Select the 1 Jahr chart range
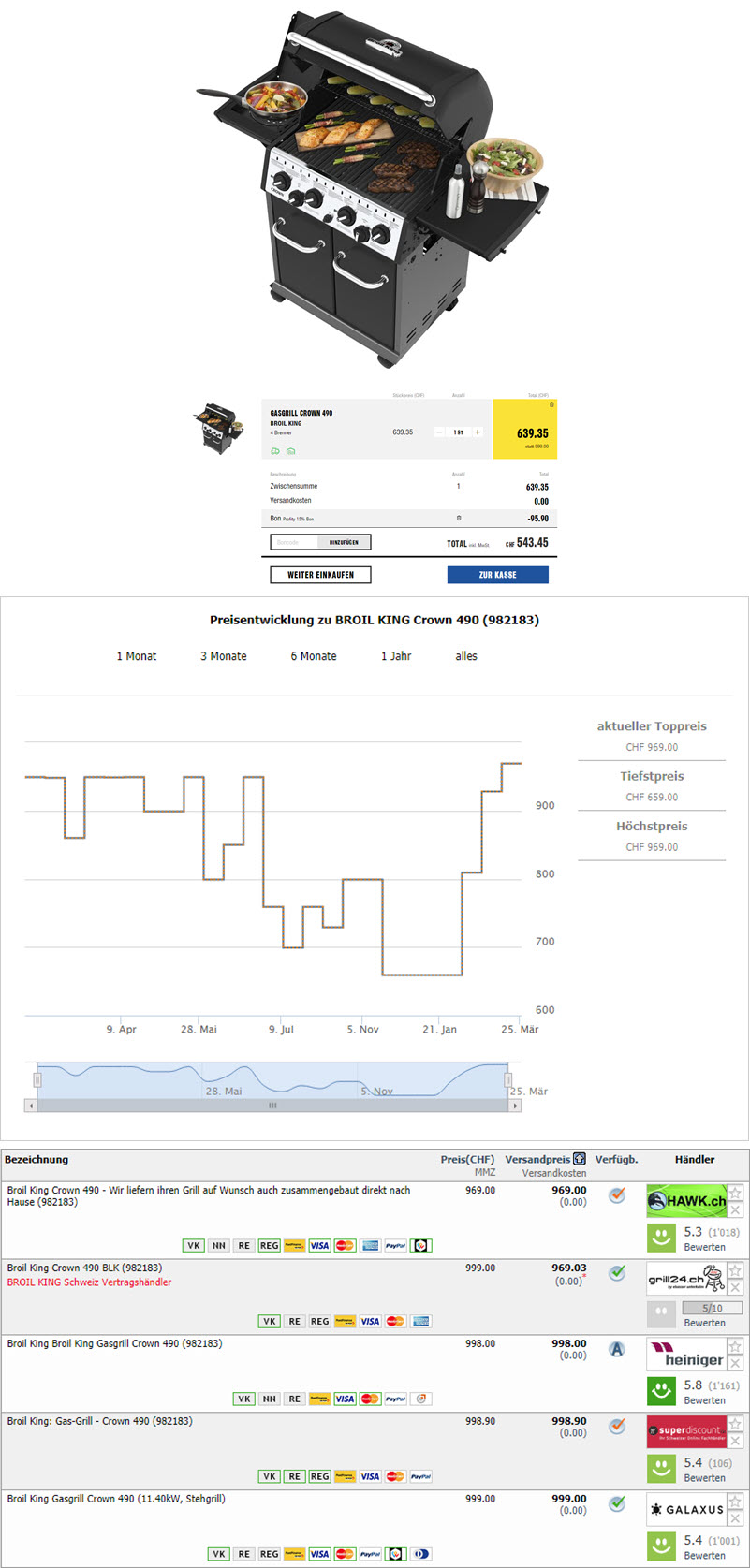The height and width of the screenshot is (1568, 750). [396, 656]
